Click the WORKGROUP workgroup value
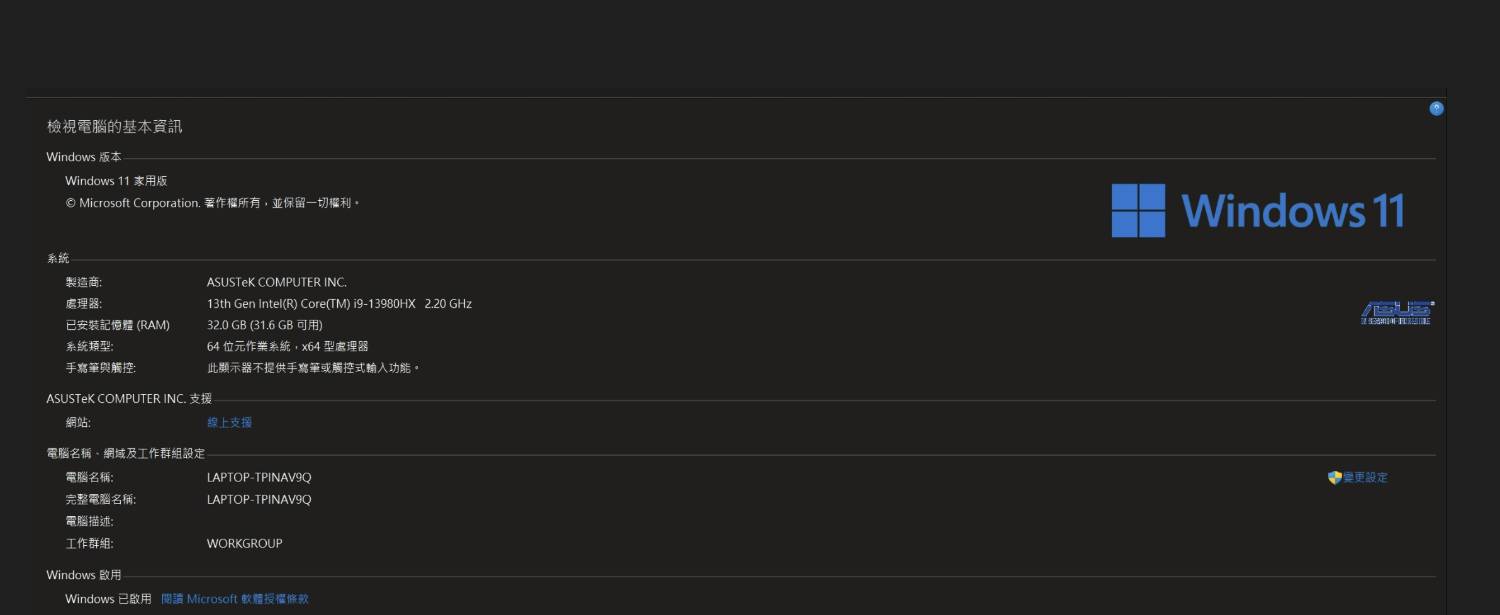The height and width of the screenshot is (615, 1500). click(x=244, y=543)
